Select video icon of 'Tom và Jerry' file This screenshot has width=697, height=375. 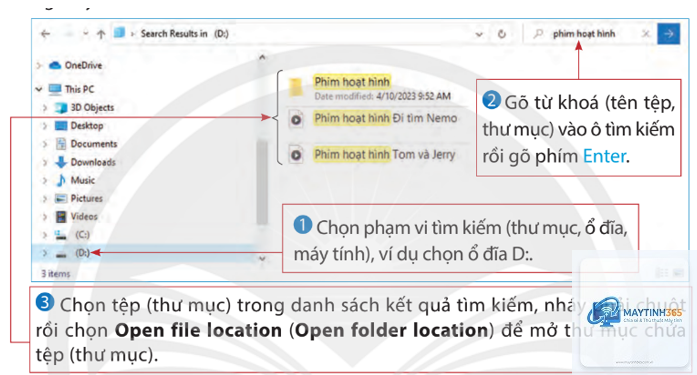click(x=296, y=155)
